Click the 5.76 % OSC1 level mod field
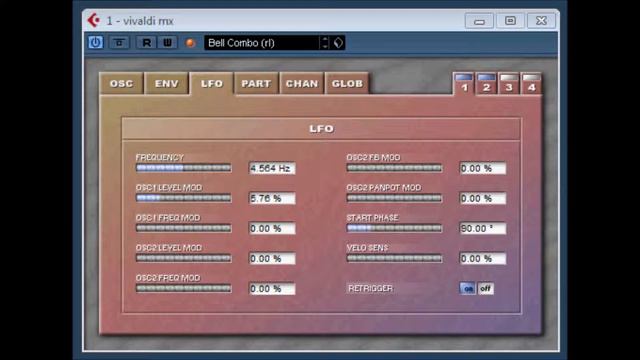640x360 pixels. [272, 198]
